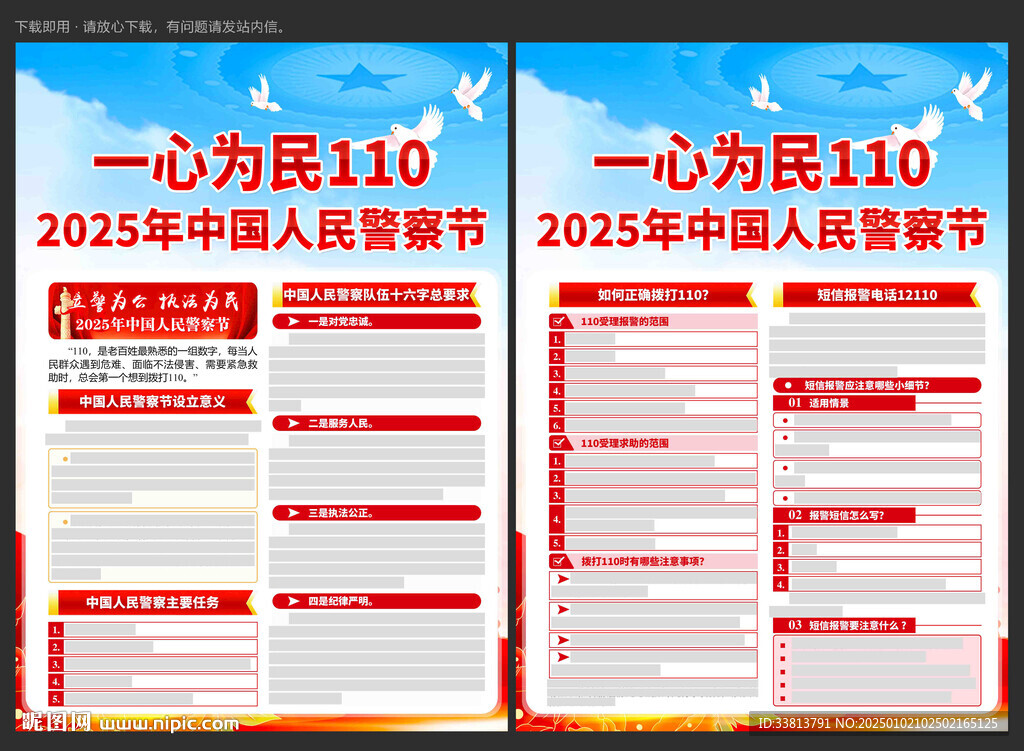Expand the 二是服务人民 section
The height and width of the screenshot is (751, 1024).
(376, 423)
